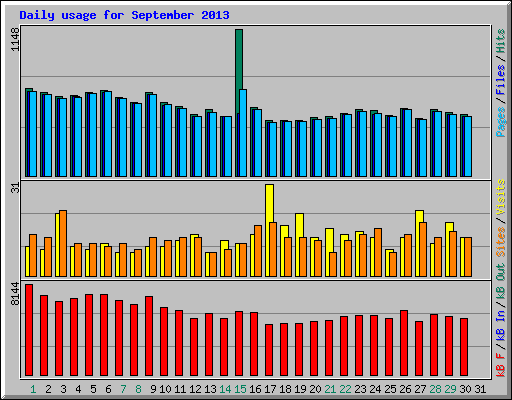This screenshot has width=512, height=400.
Task: Click the red kB bar for day 17
Action: click(269, 350)
